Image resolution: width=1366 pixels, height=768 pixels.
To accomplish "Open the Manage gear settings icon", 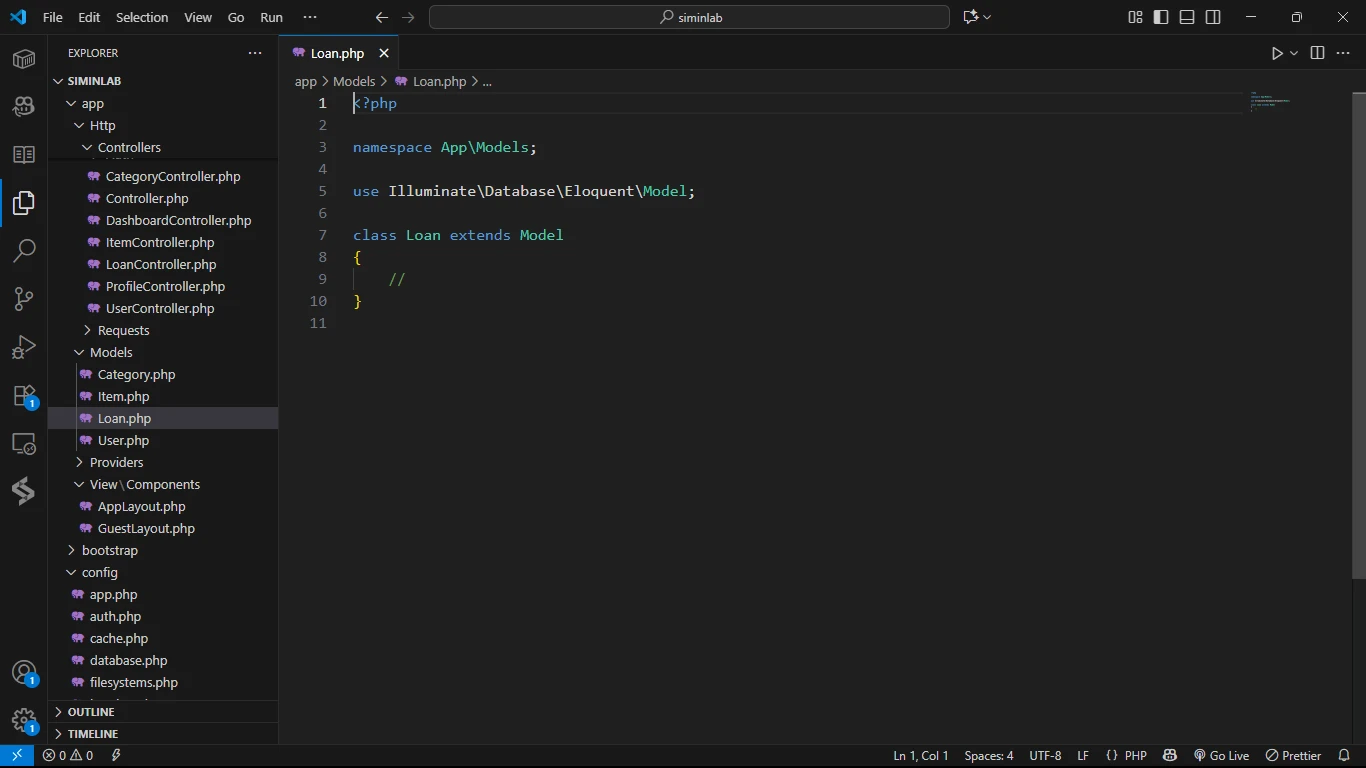I will coord(24,720).
